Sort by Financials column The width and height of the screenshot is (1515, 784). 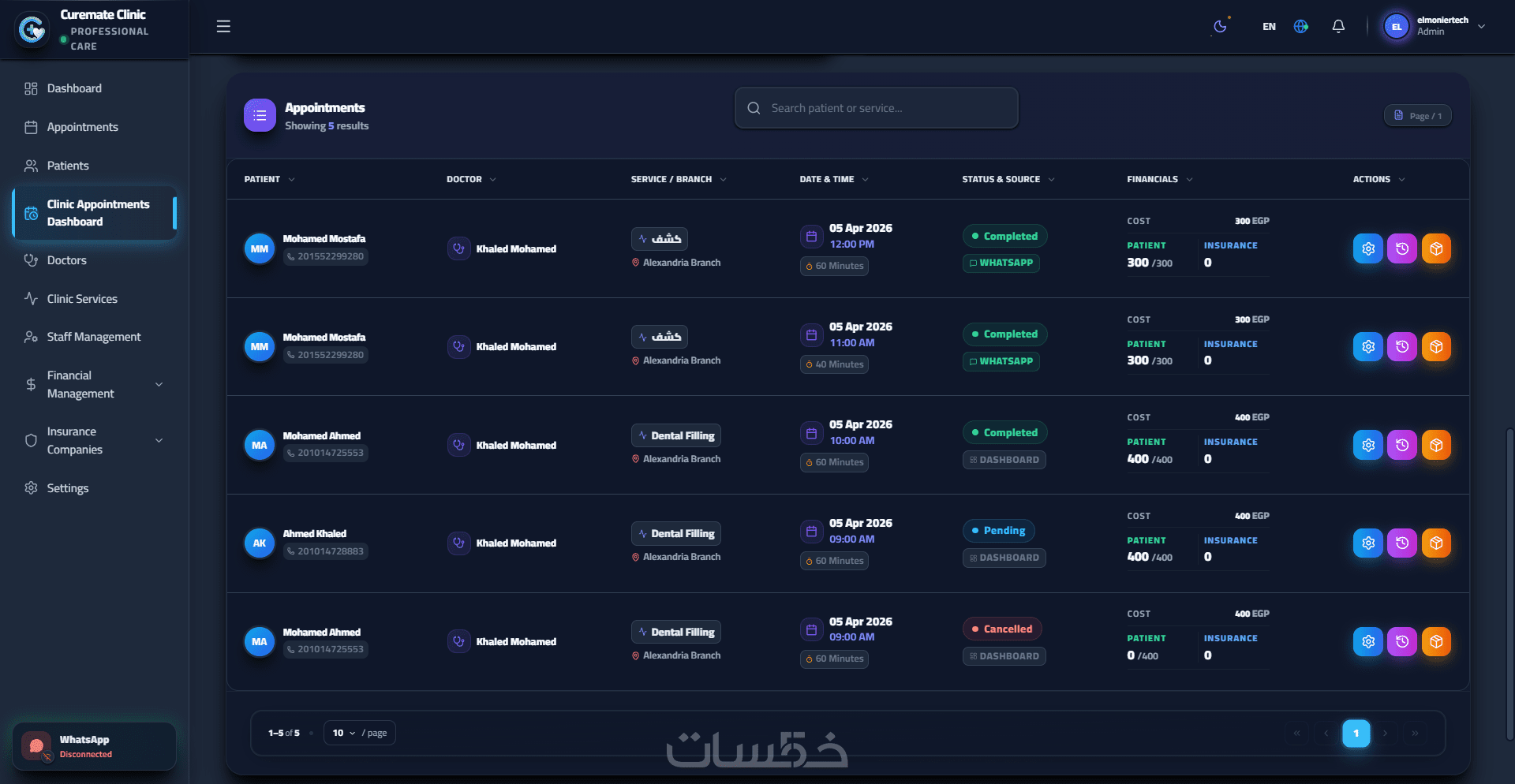(x=1160, y=180)
